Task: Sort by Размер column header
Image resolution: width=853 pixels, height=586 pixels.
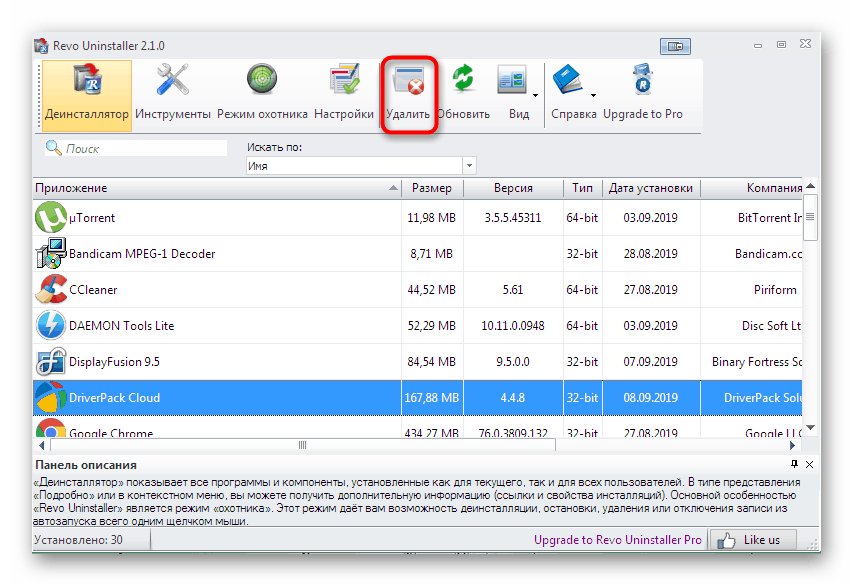Action: [432, 188]
